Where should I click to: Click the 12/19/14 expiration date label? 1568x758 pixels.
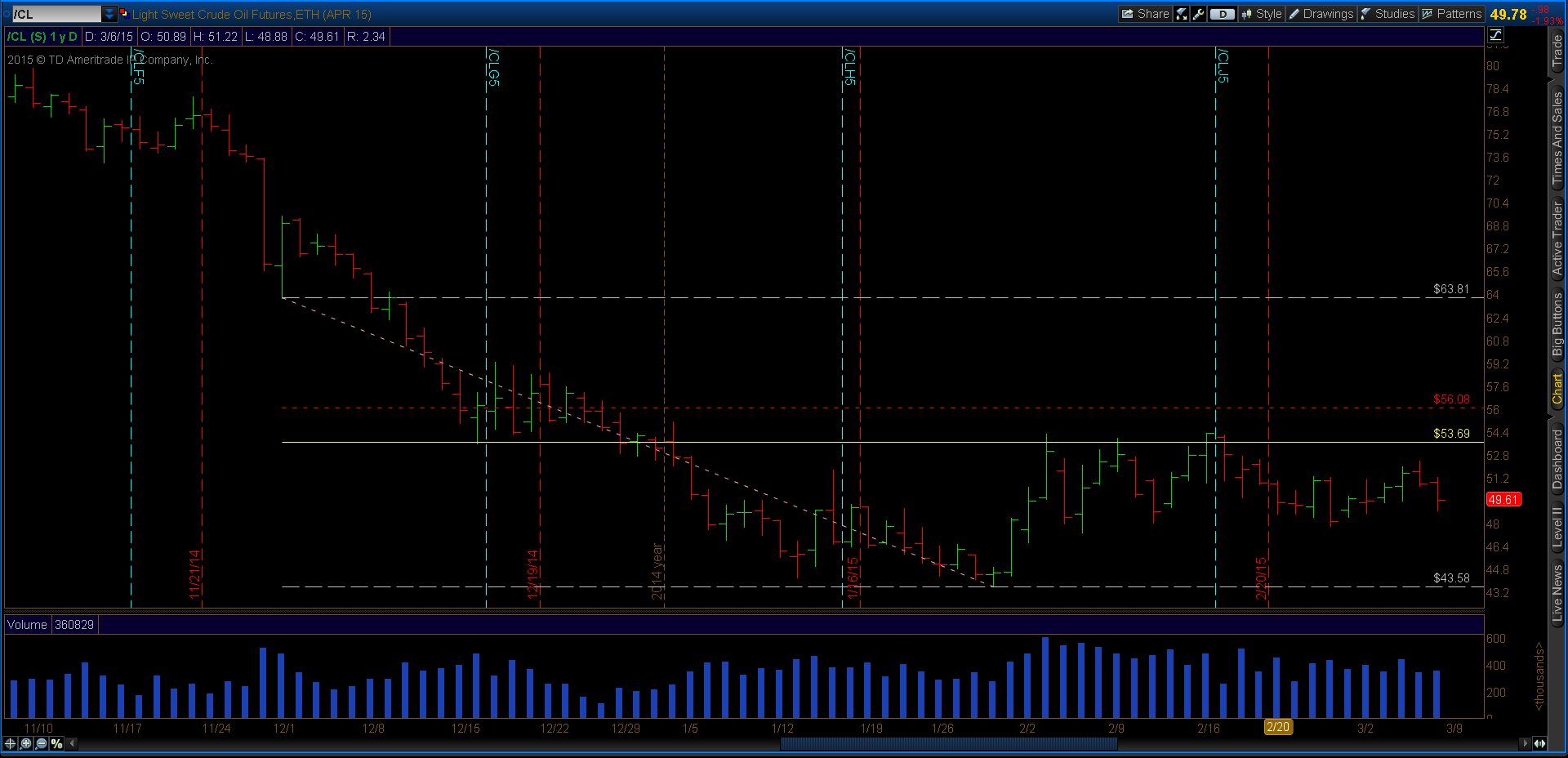[532, 573]
